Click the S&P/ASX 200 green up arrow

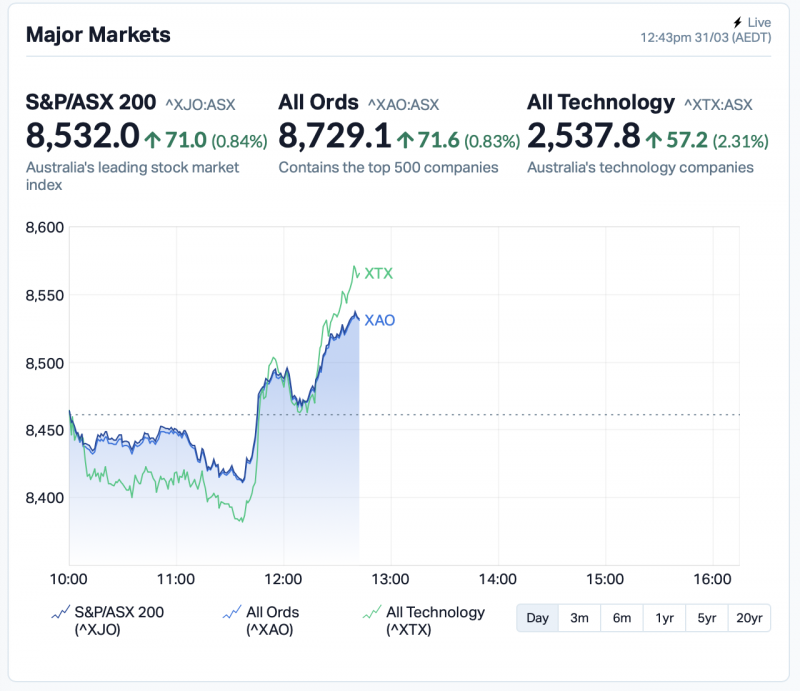152,140
